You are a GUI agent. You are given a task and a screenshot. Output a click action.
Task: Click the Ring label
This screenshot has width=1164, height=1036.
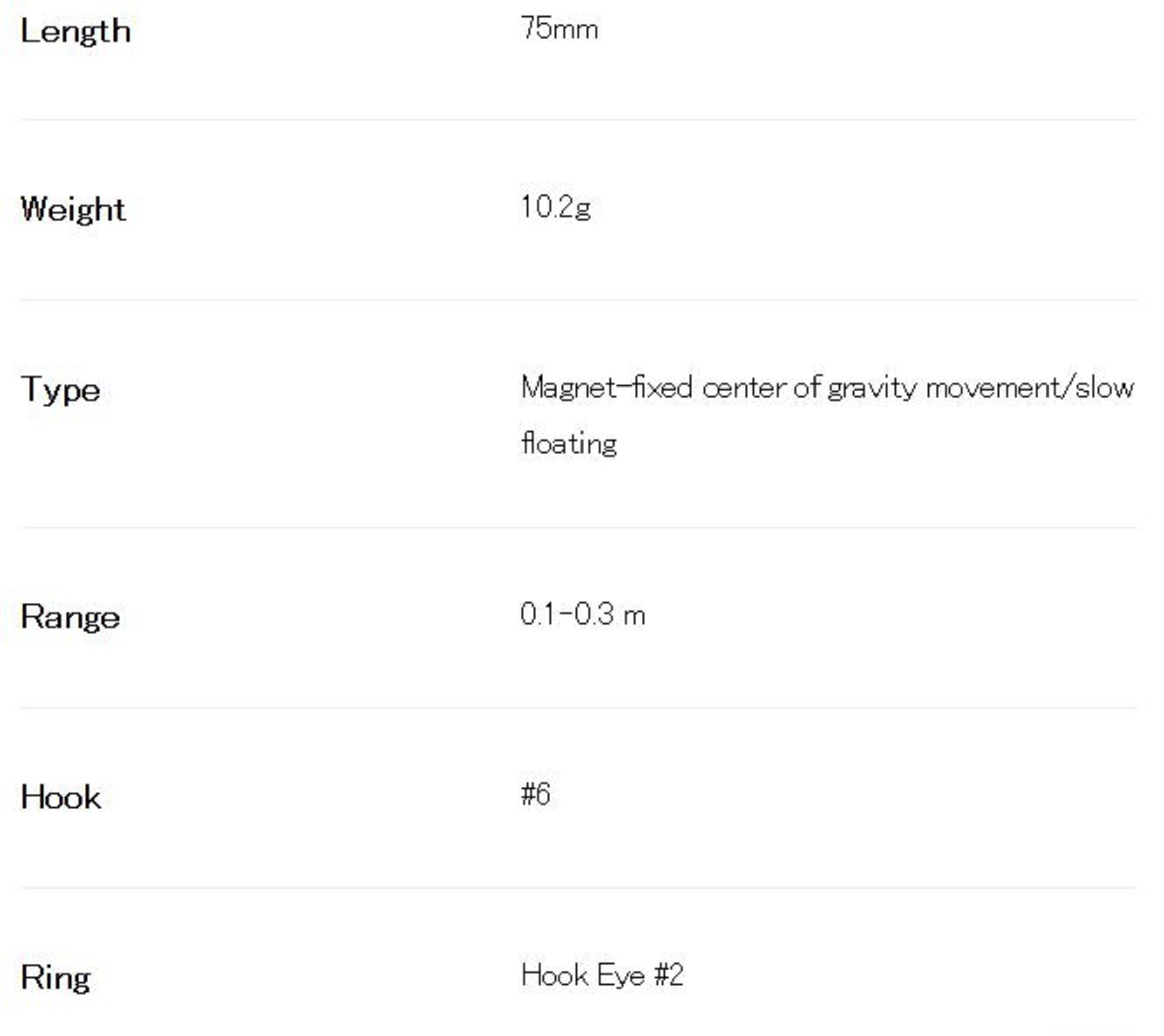[55, 977]
